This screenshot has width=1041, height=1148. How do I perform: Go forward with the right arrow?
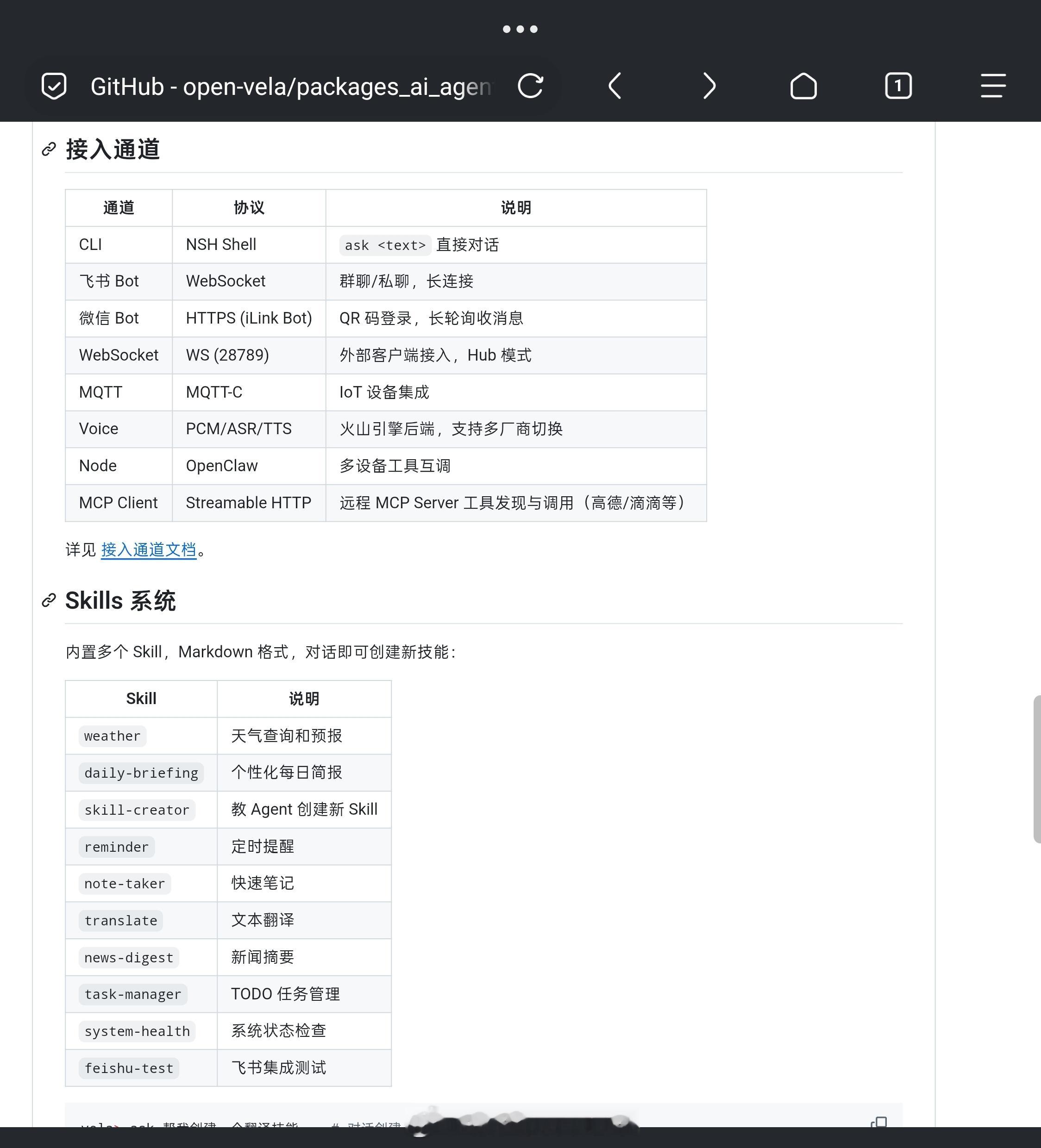tap(709, 86)
